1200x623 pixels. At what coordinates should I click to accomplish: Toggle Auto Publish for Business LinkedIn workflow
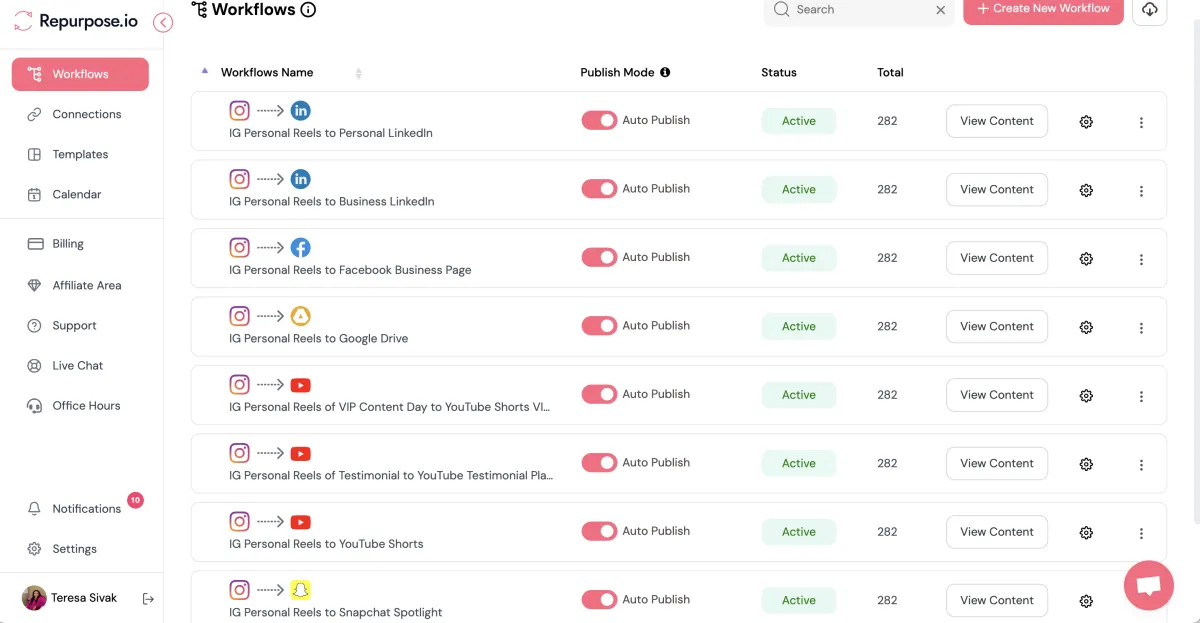pyautogui.click(x=599, y=189)
